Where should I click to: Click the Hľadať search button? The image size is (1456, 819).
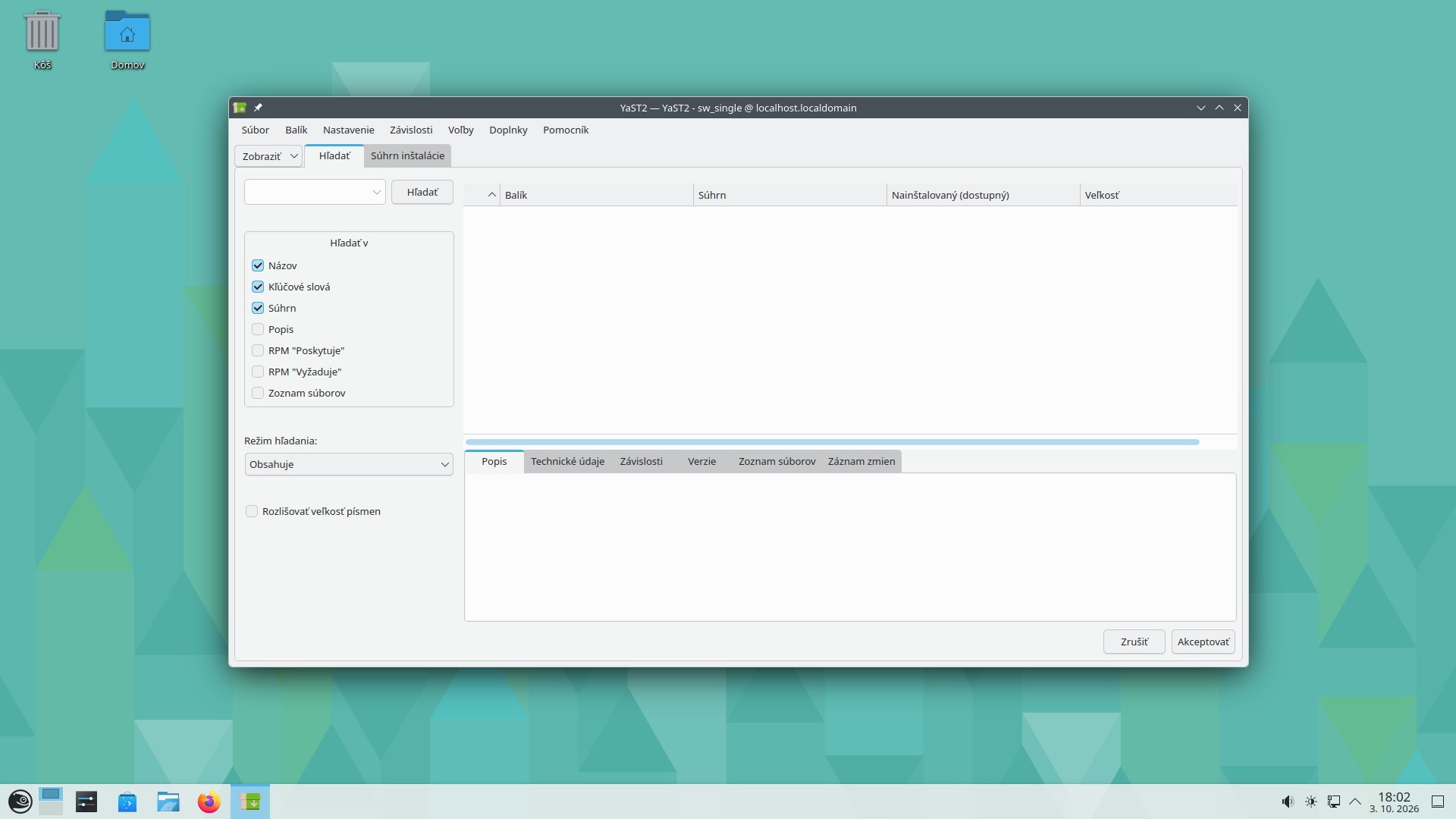(x=422, y=192)
